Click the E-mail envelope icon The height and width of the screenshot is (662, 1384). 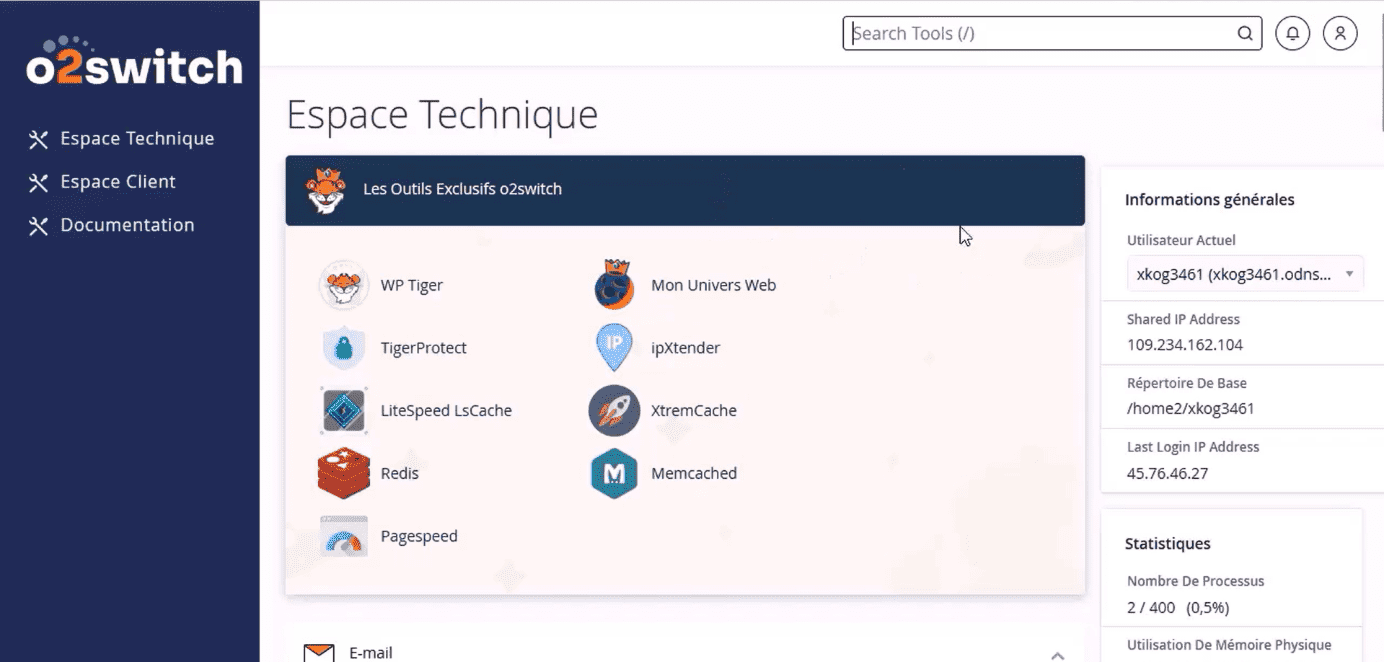pos(319,653)
